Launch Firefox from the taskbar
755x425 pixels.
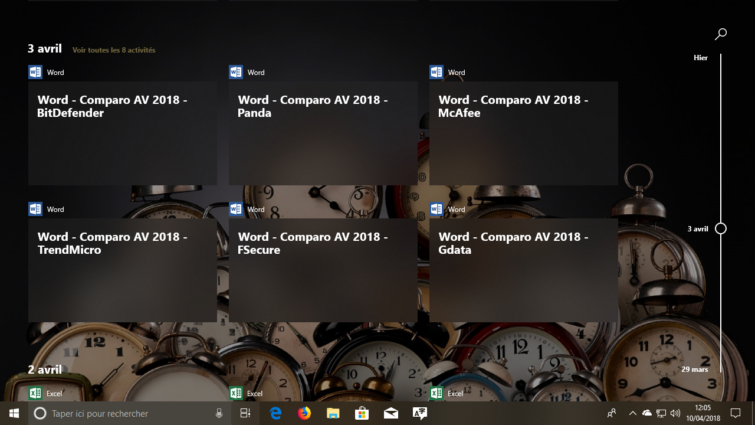304,413
